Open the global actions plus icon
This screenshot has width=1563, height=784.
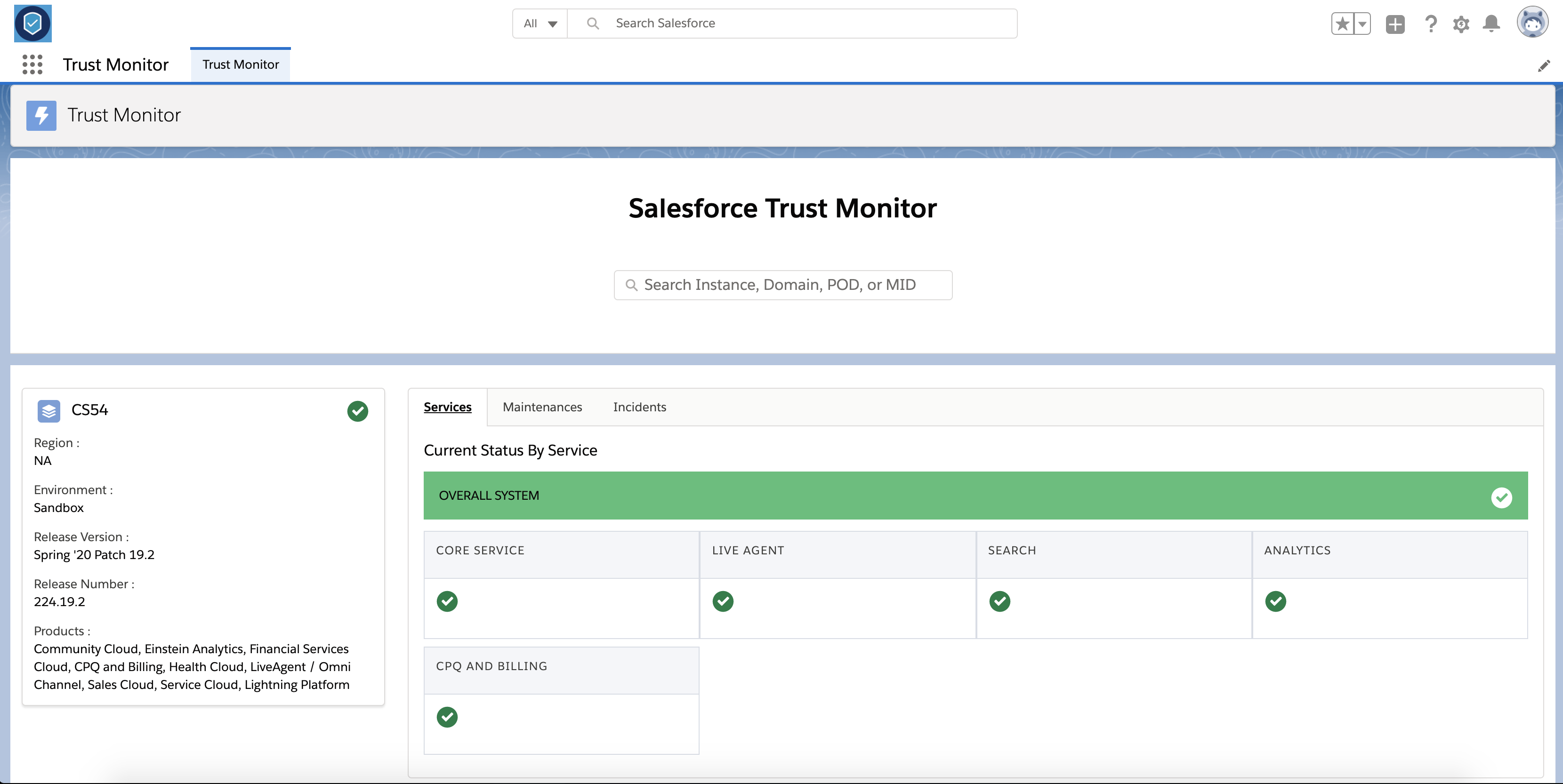pos(1395,24)
